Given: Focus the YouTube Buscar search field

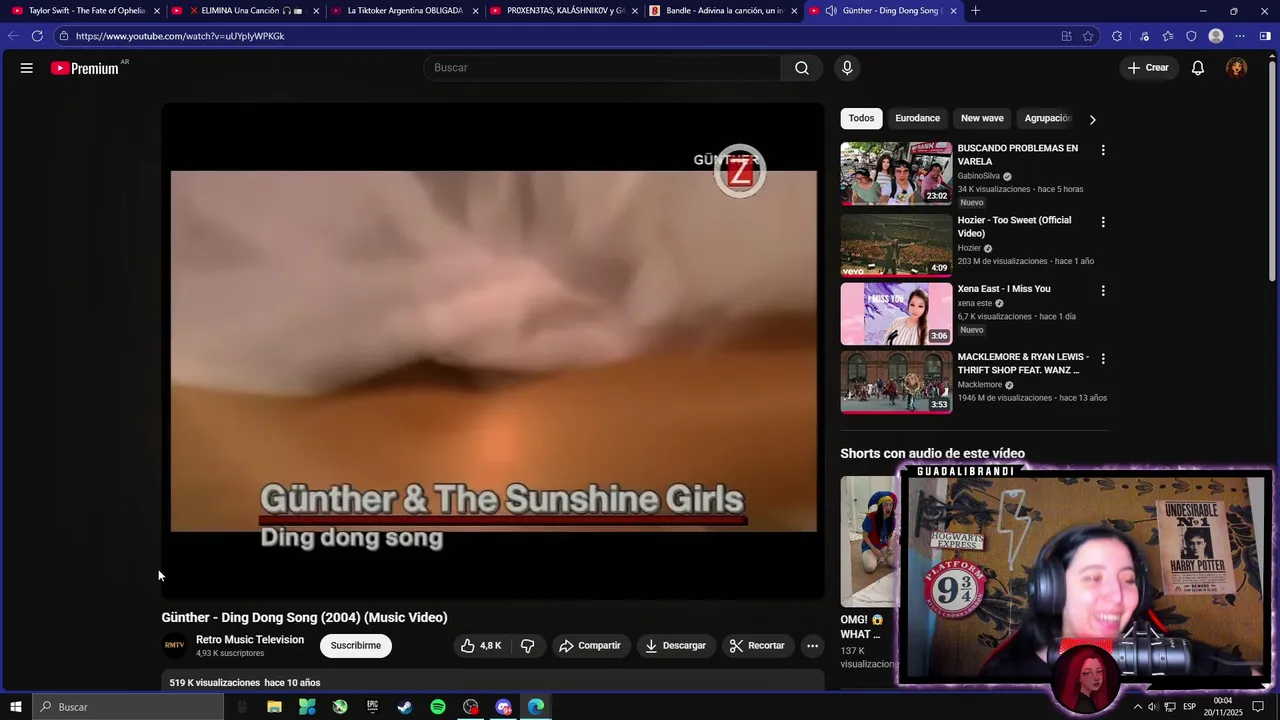Looking at the screenshot, I should coord(602,68).
